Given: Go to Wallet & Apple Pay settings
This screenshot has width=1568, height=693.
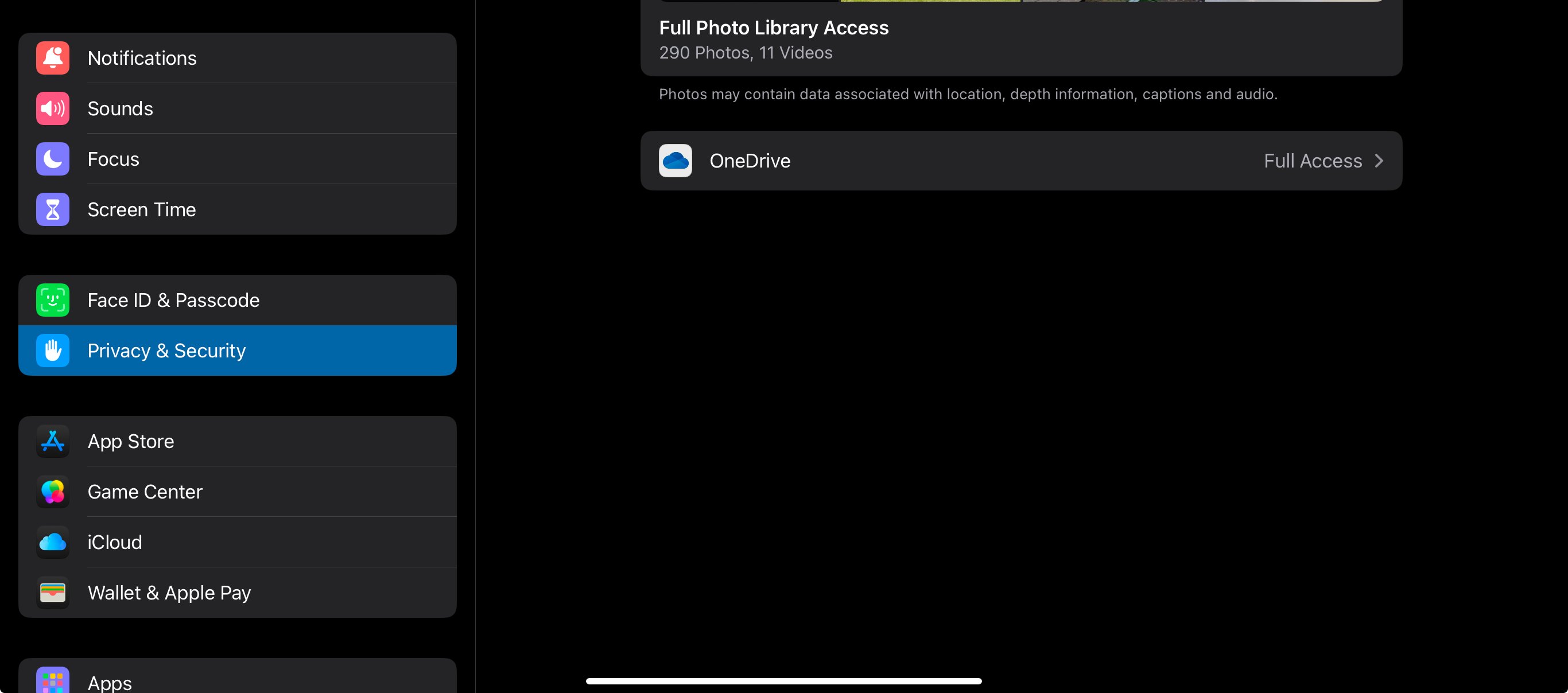Looking at the screenshot, I should 238,593.
